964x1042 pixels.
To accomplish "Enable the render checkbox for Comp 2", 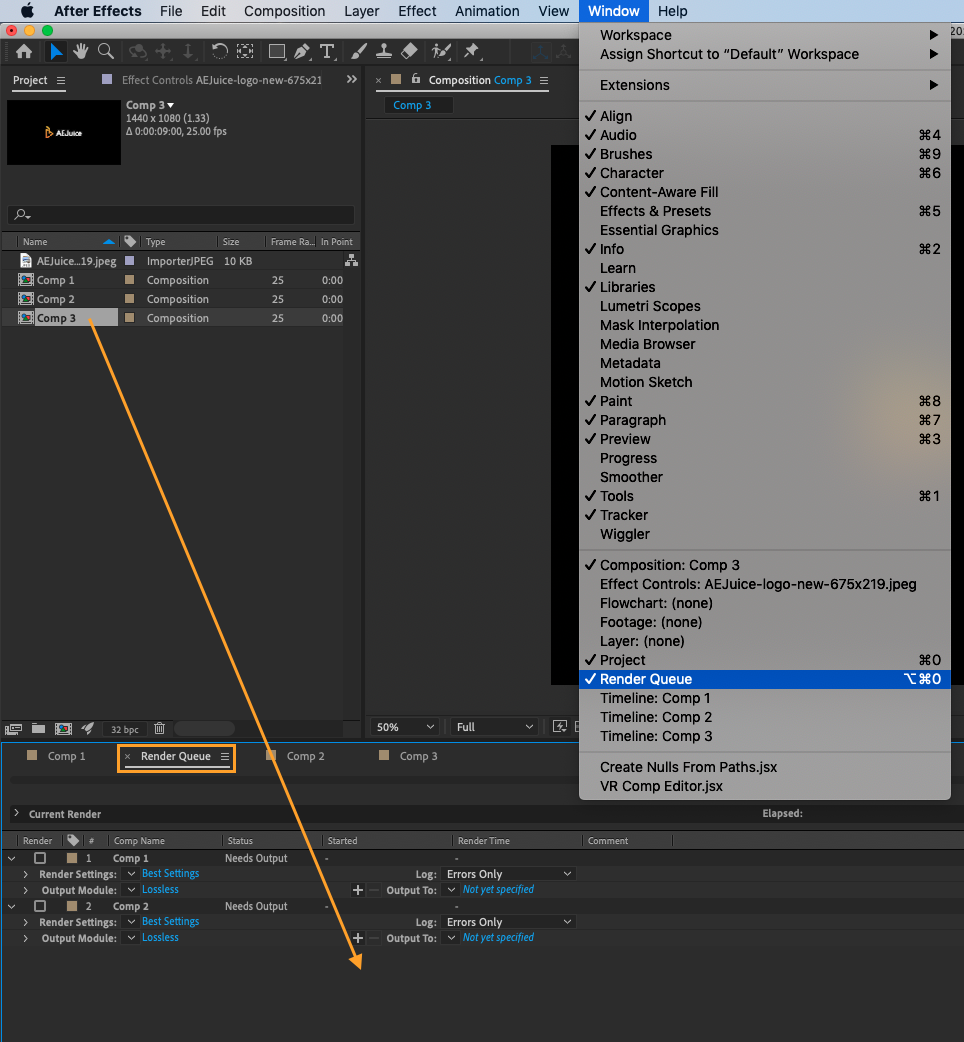I will (x=40, y=906).
